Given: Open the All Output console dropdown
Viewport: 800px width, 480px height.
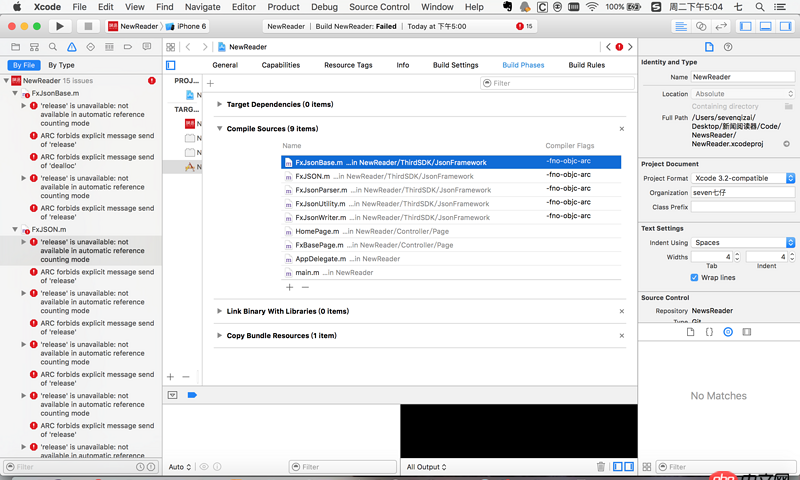Looking at the screenshot, I should pos(426,467).
